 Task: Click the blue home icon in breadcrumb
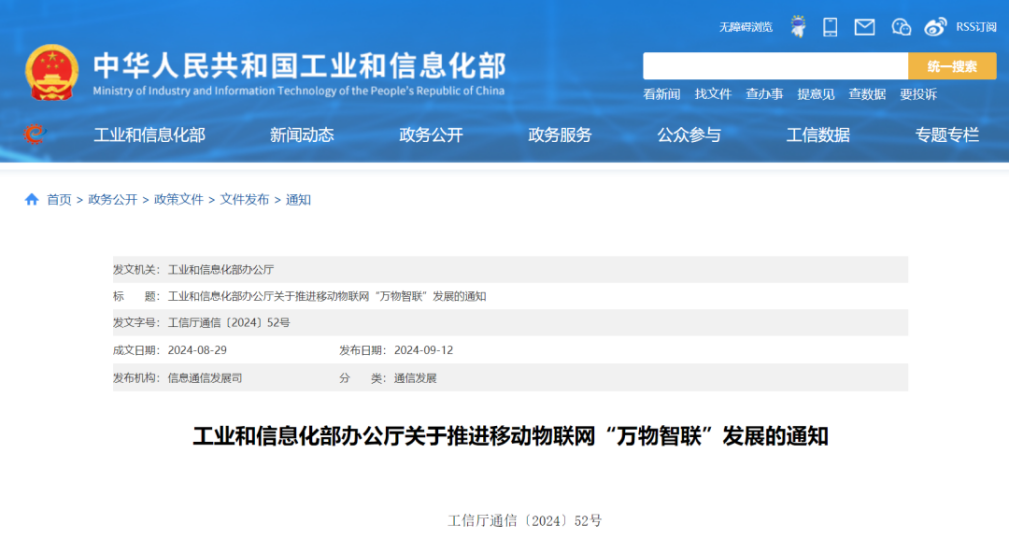coord(32,200)
